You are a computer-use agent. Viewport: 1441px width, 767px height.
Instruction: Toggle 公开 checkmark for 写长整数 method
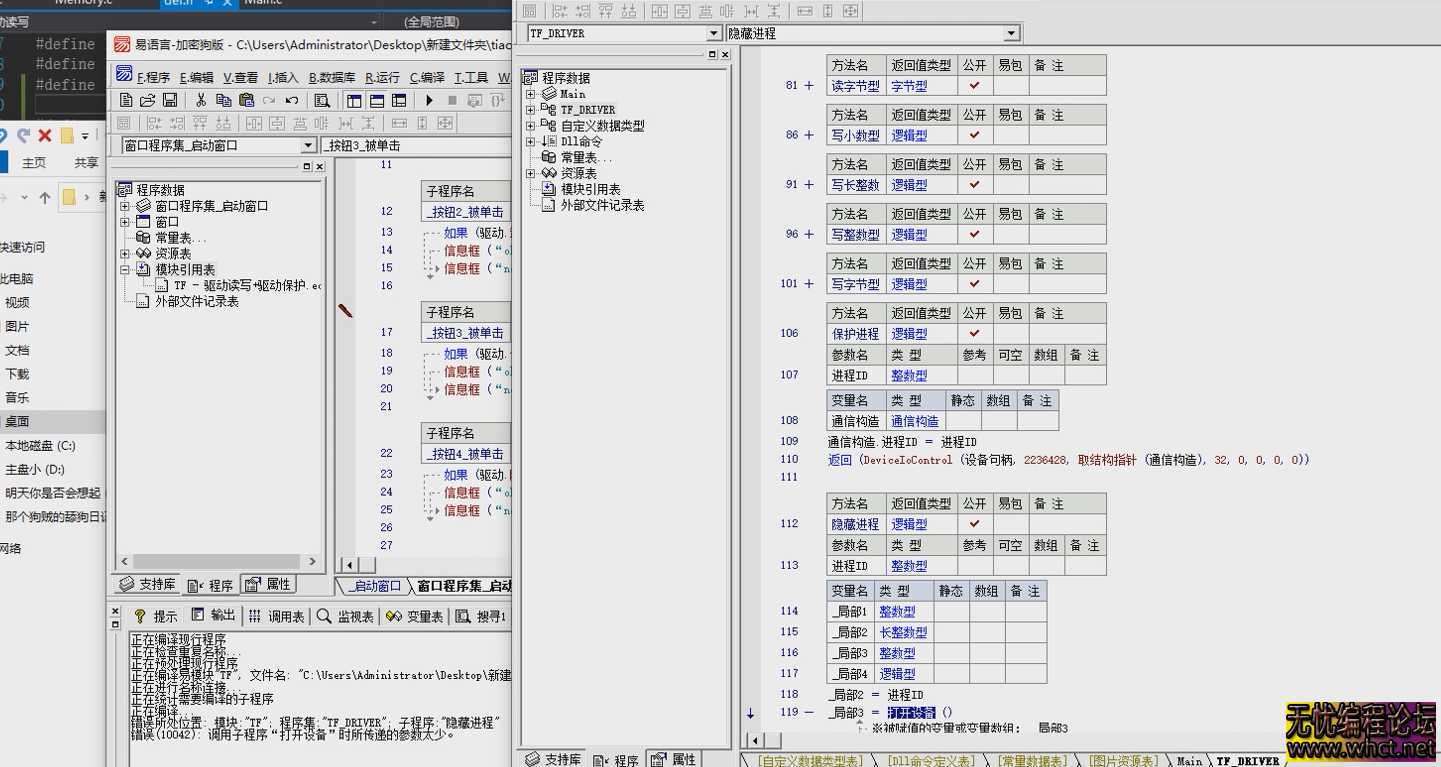pyautogui.click(x=975, y=184)
